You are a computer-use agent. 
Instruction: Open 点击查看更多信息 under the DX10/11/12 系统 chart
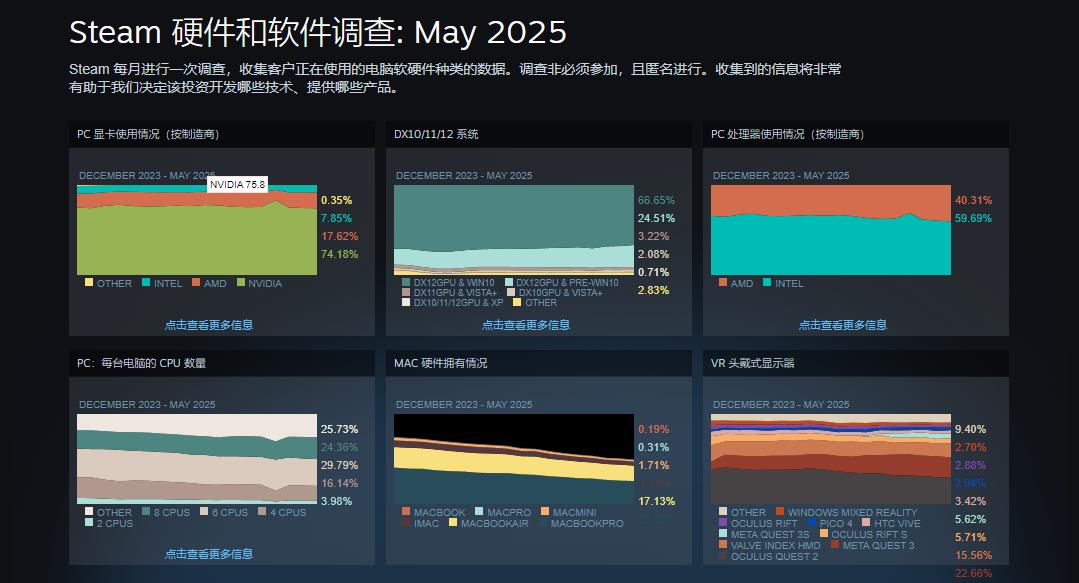(x=526, y=325)
